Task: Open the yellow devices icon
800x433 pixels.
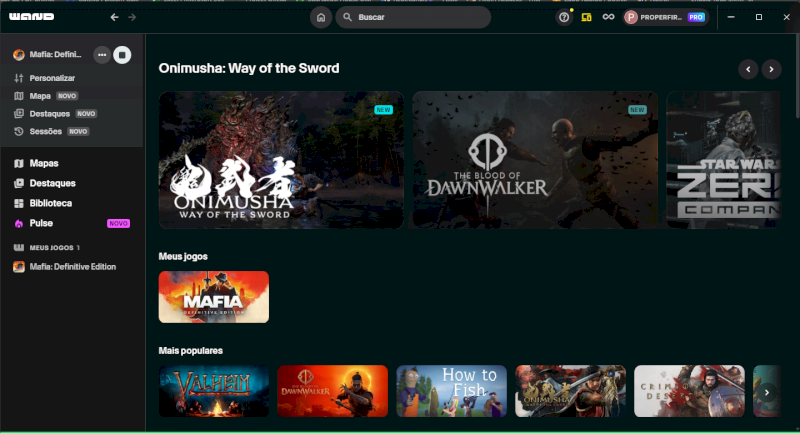Action: click(586, 17)
